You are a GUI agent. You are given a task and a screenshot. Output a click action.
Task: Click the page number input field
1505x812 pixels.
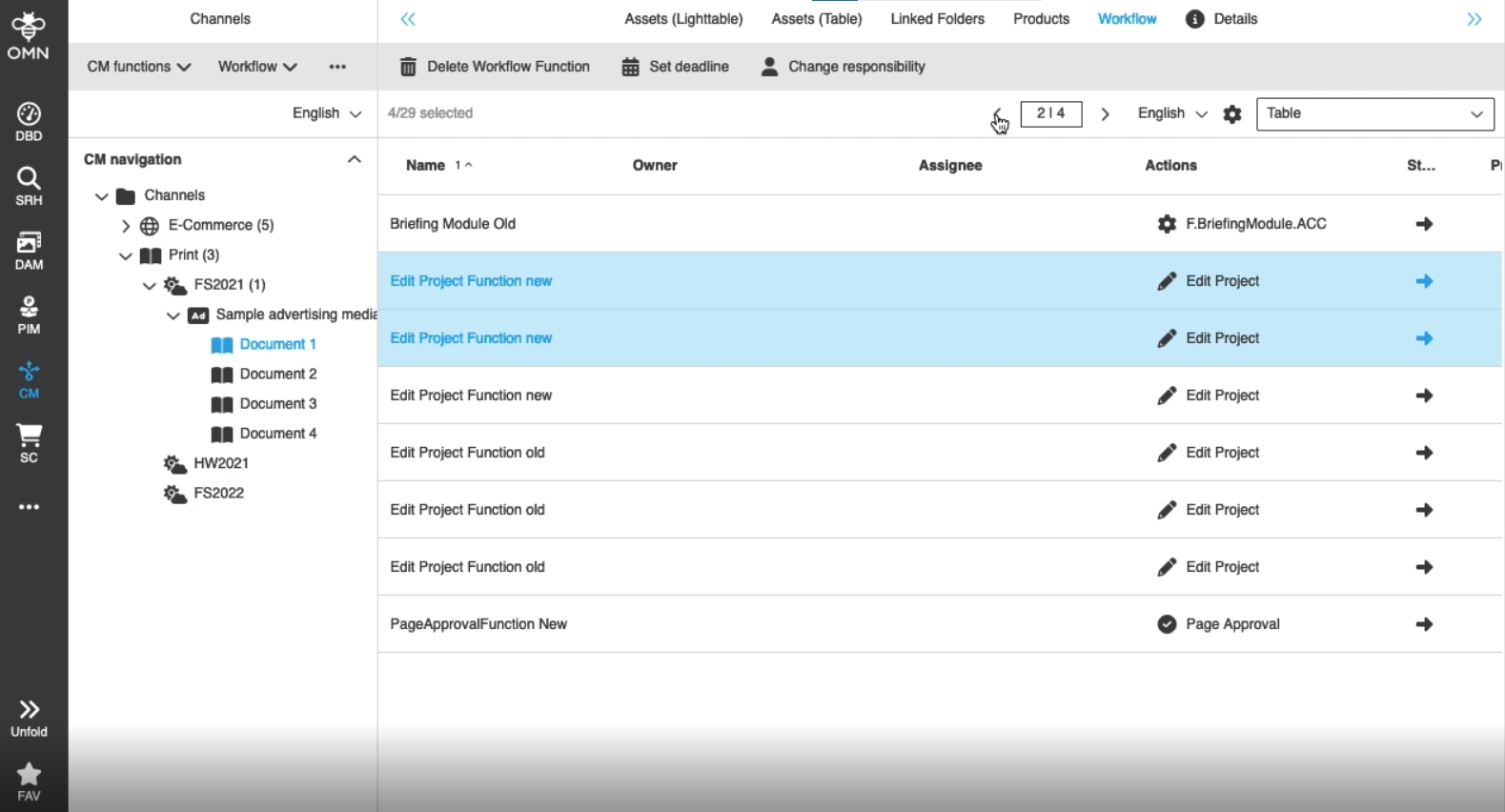(x=1050, y=113)
